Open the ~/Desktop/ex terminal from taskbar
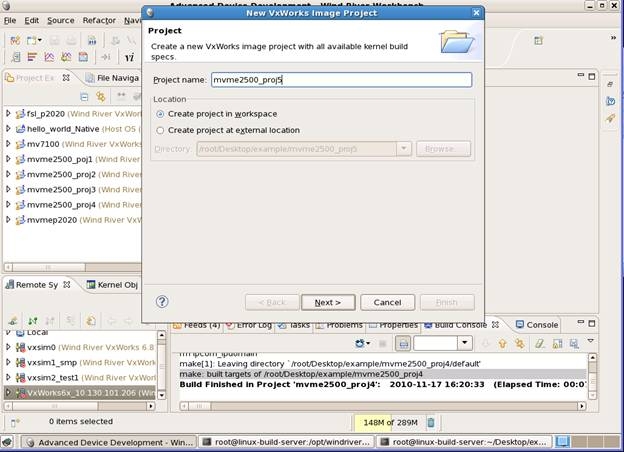 (x=464, y=442)
